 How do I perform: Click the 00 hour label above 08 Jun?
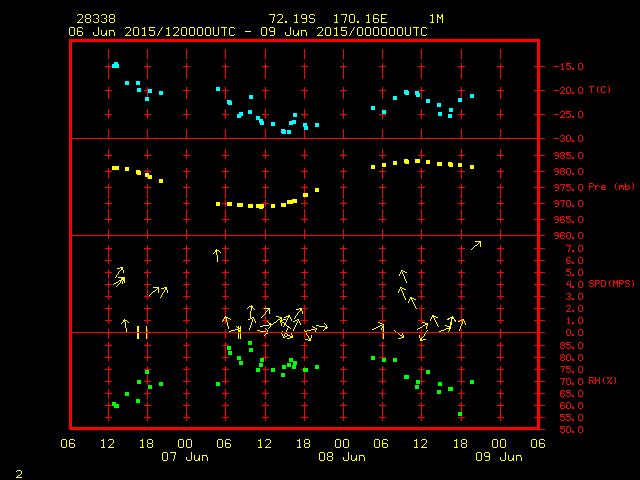342,444
